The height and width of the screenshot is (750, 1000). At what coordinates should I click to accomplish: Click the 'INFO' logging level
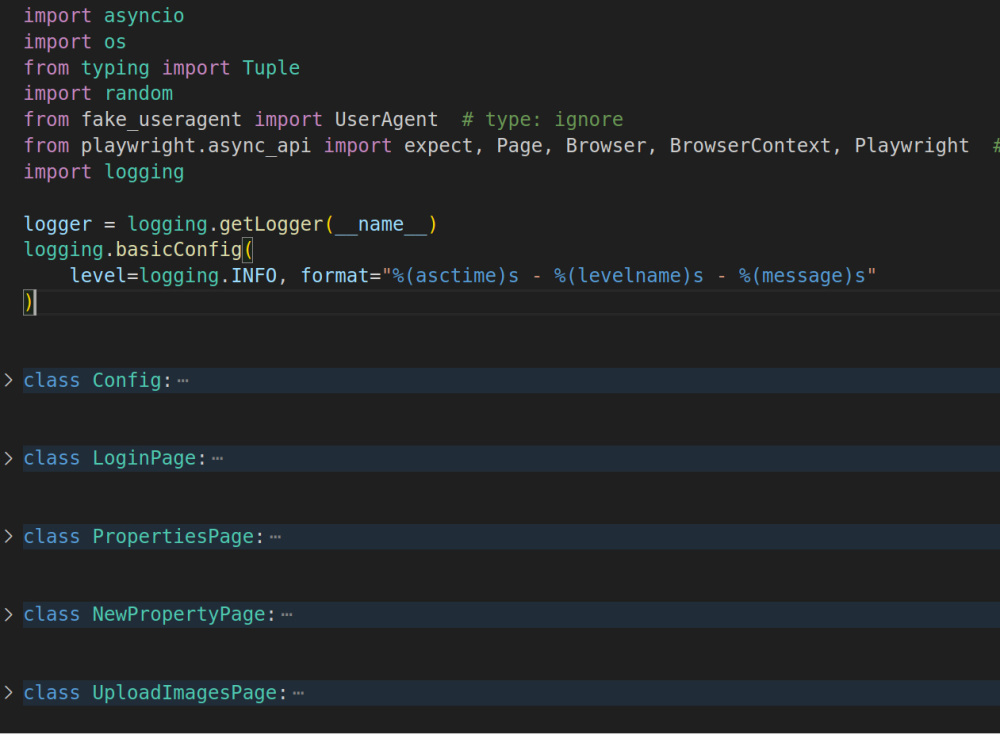click(254, 276)
